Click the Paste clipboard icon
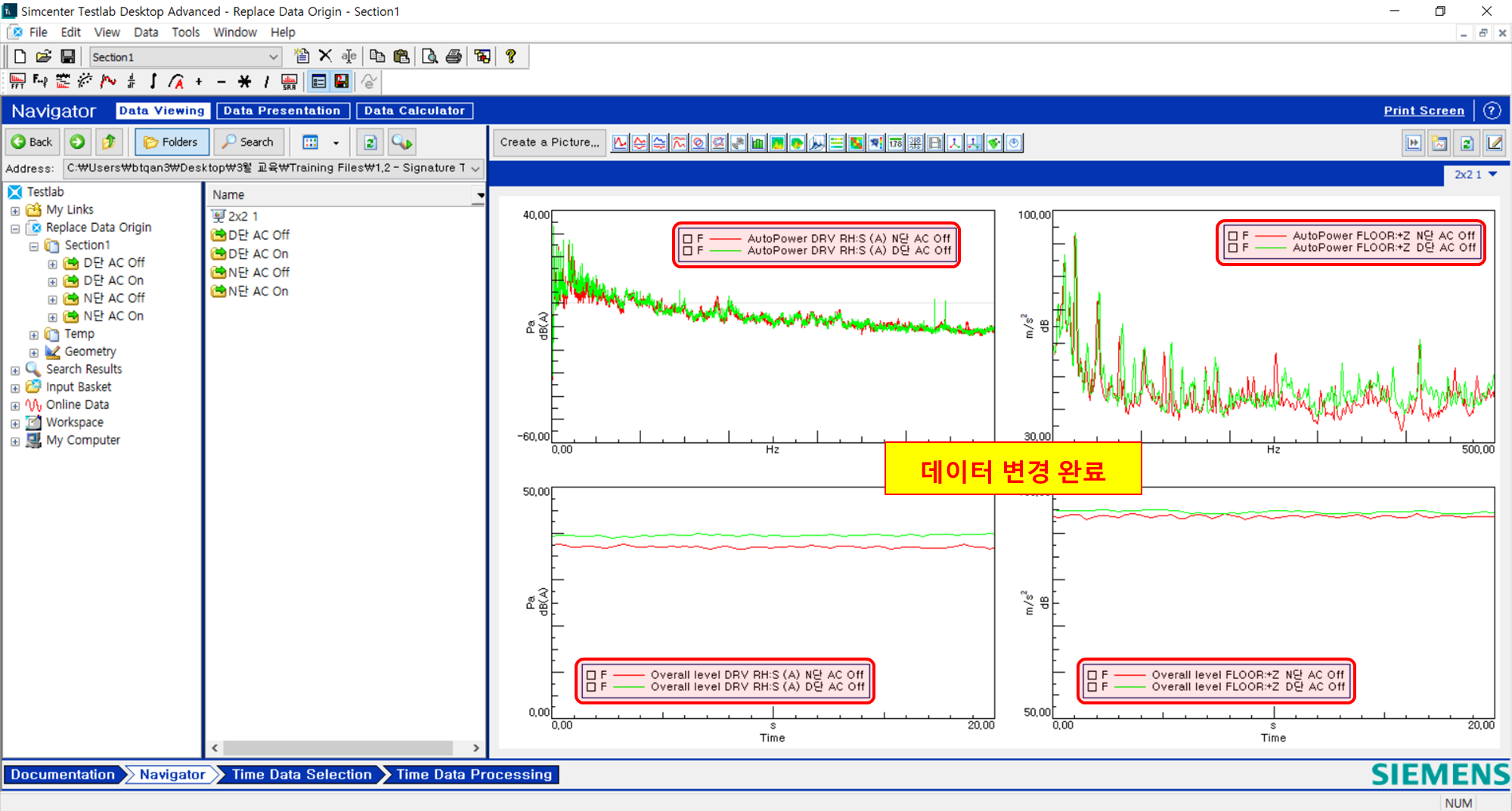 coord(401,56)
